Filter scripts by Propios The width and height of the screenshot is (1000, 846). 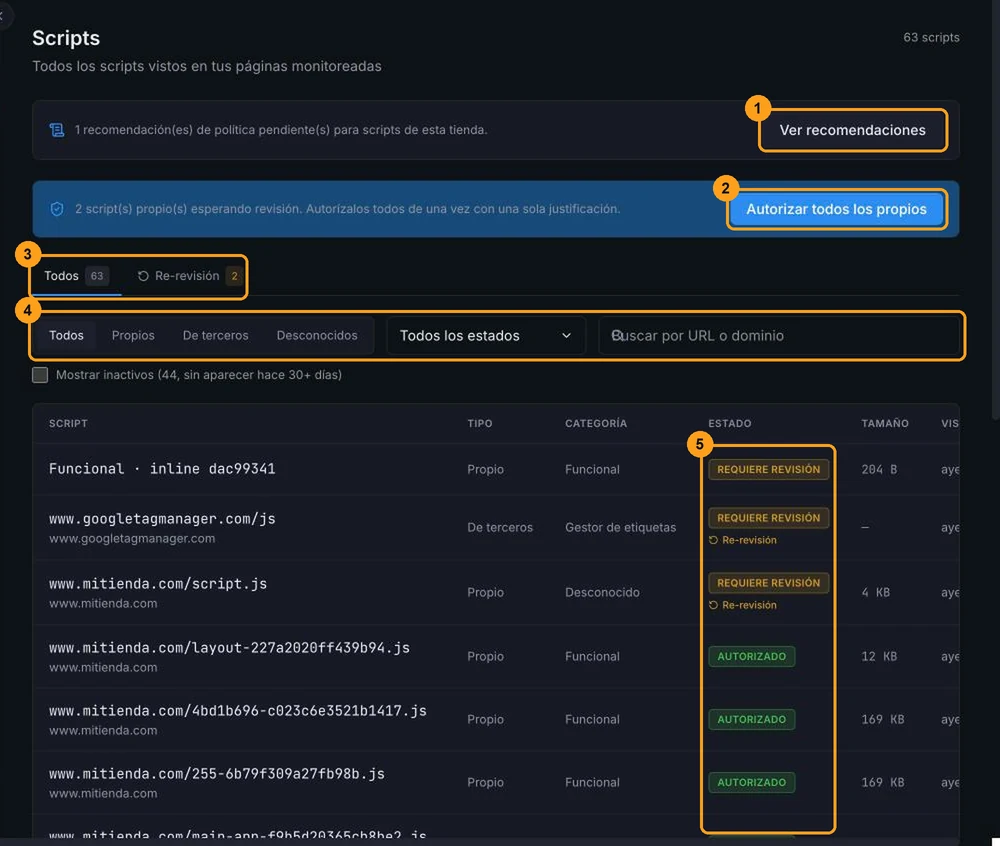point(133,335)
